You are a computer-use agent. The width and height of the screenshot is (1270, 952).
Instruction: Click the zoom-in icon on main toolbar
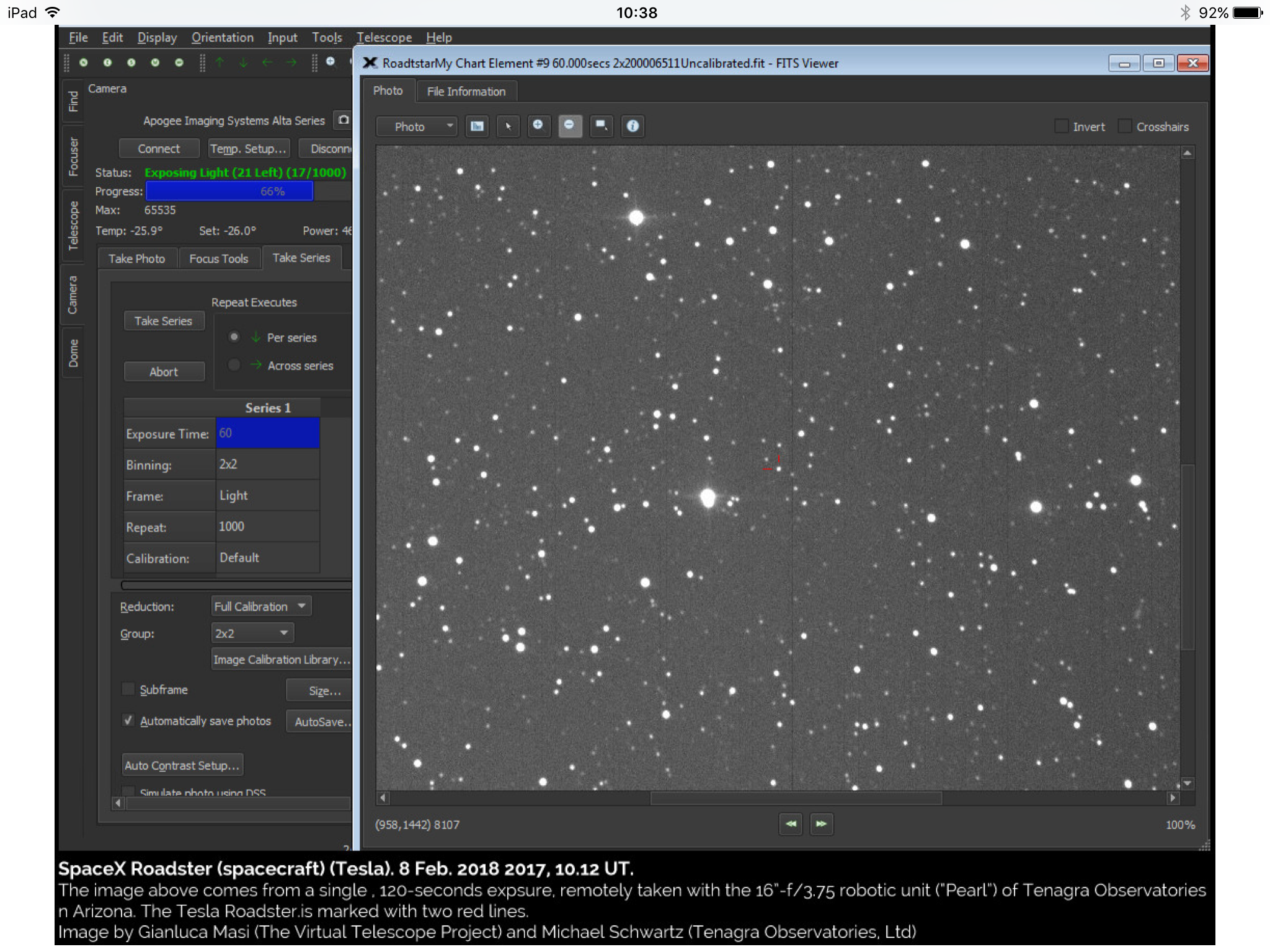coord(331,61)
